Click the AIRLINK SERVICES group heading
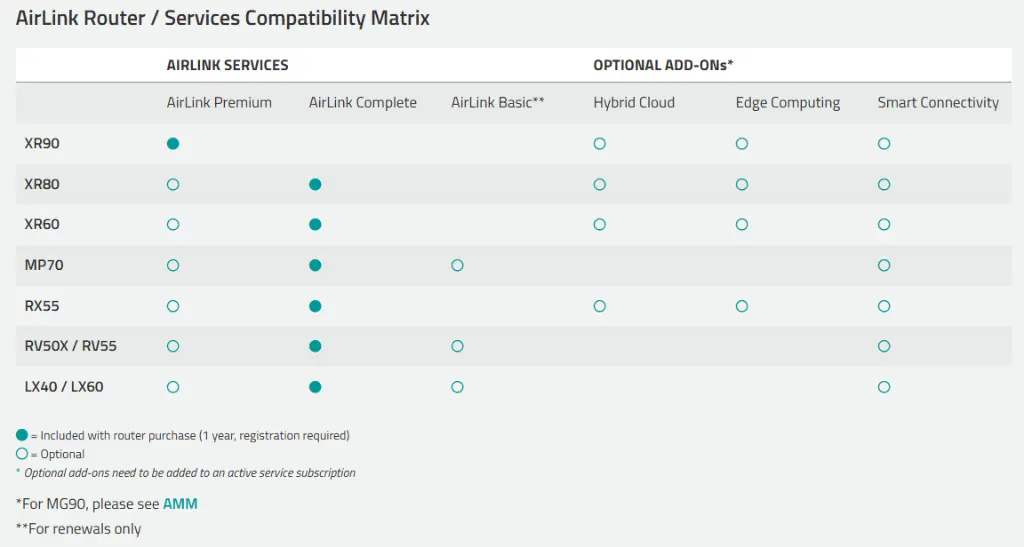 227,65
